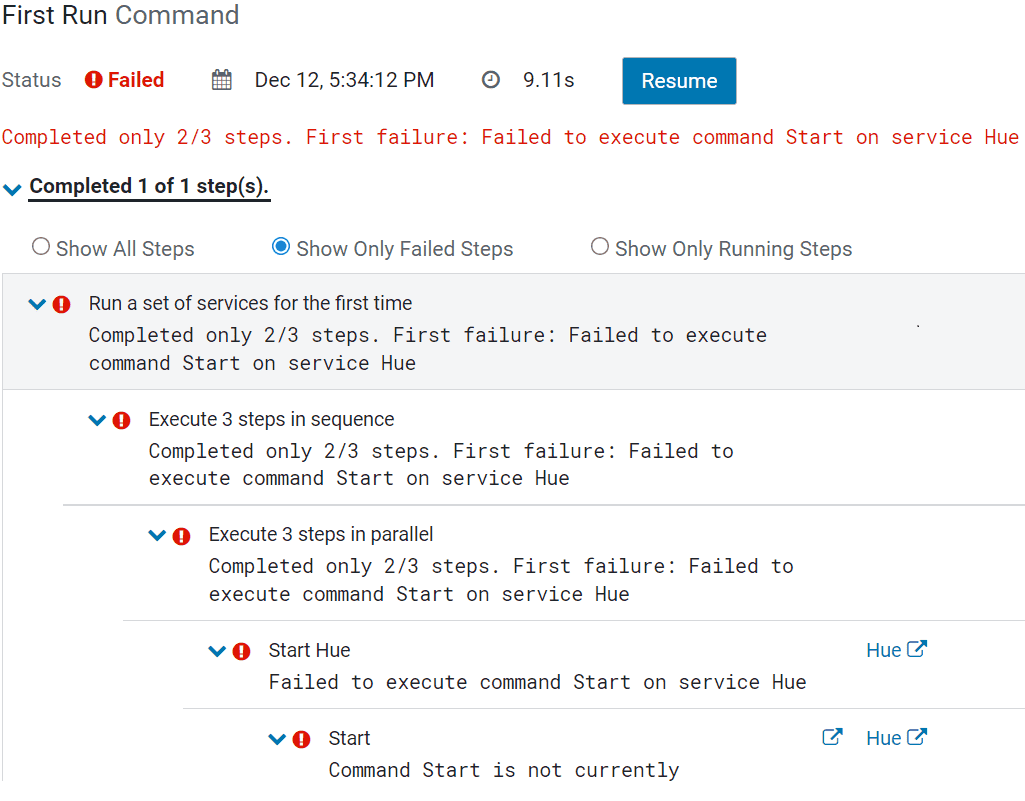Screen dimensions: 1025x801
Task: Click 'Run a set of services for the first time'
Action: 250,303
